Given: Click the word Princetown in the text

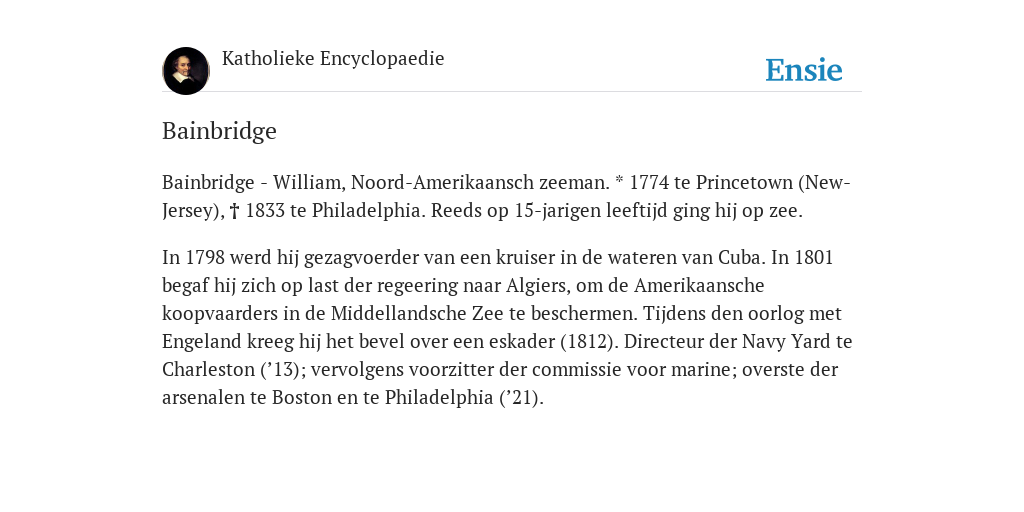Looking at the screenshot, I should 744,183.
